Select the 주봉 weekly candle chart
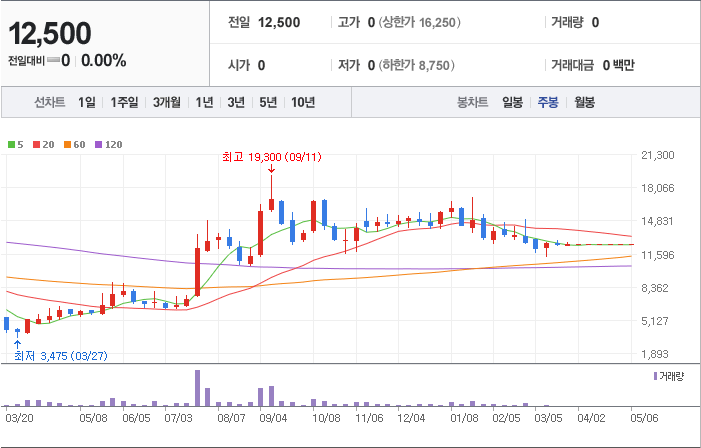The height and width of the screenshot is (448, 701). (548, 102)
